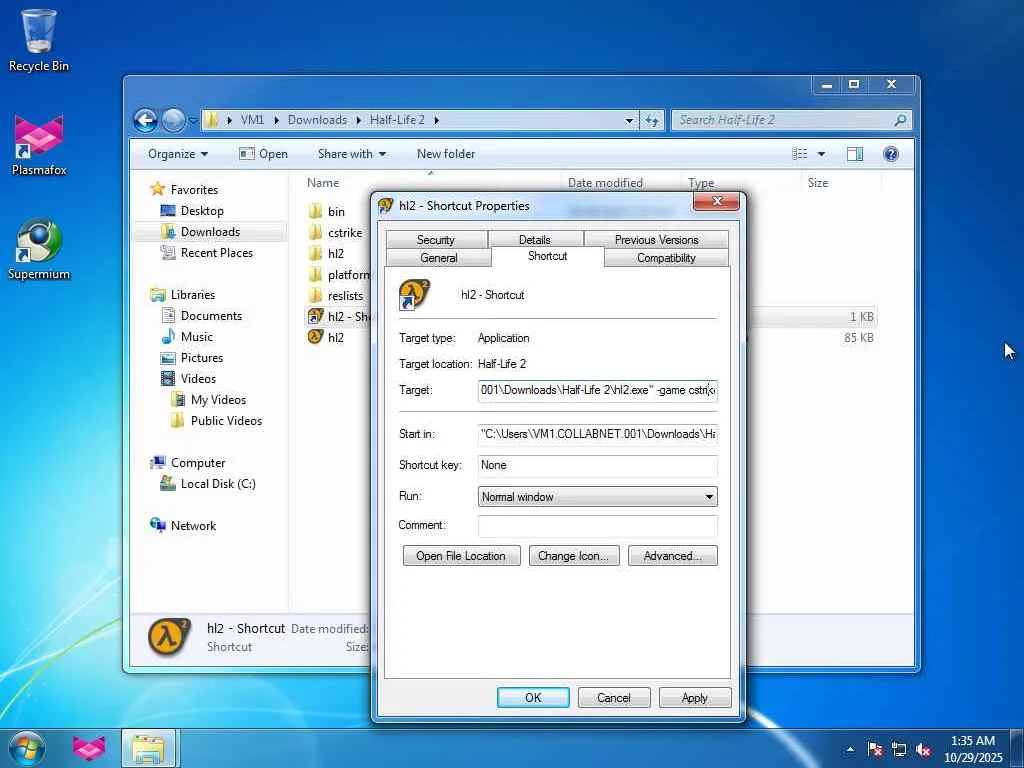Confirm with the OK button
1024x768 pixels.
pyautogui.click(x=533, y=697)
